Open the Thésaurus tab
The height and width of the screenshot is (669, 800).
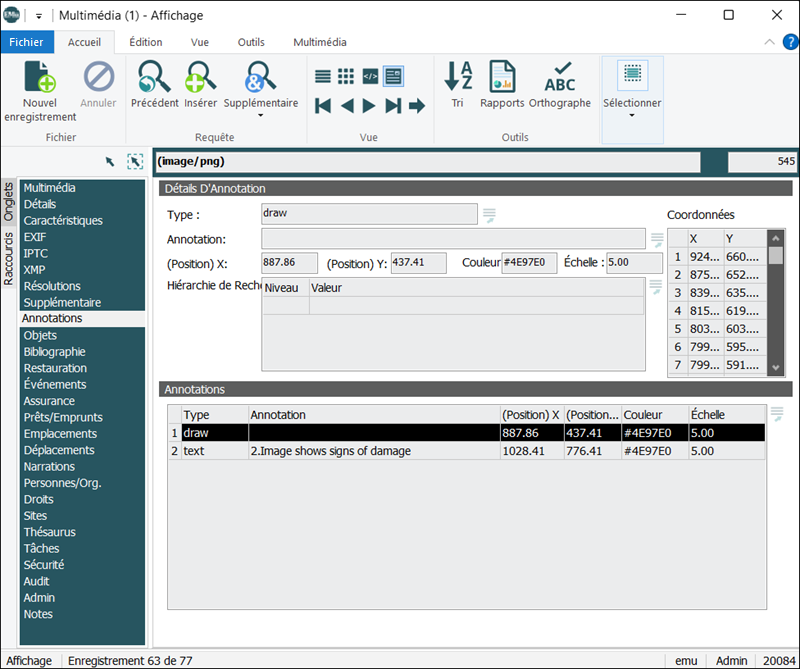click(82, 532)
